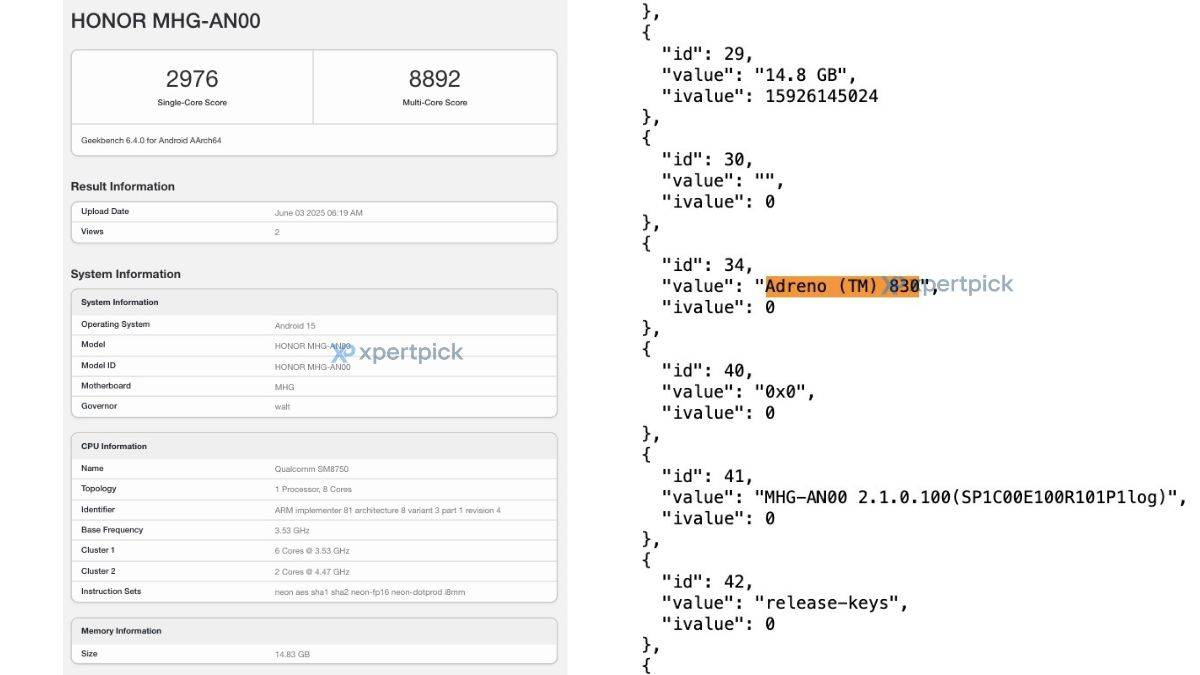This screenshot has height=675, width=1200.
Task: Click the Memory Information table header
Action: click(121, 631)
